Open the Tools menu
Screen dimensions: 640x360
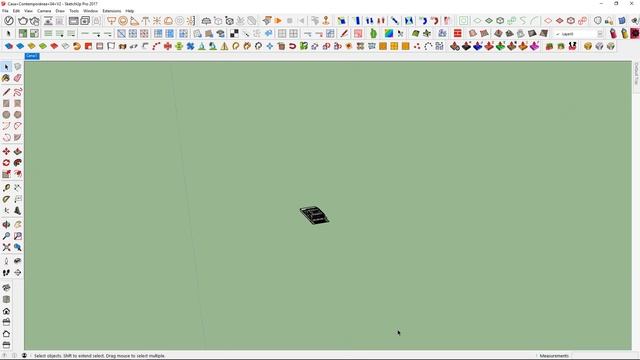tap(74, 11)
